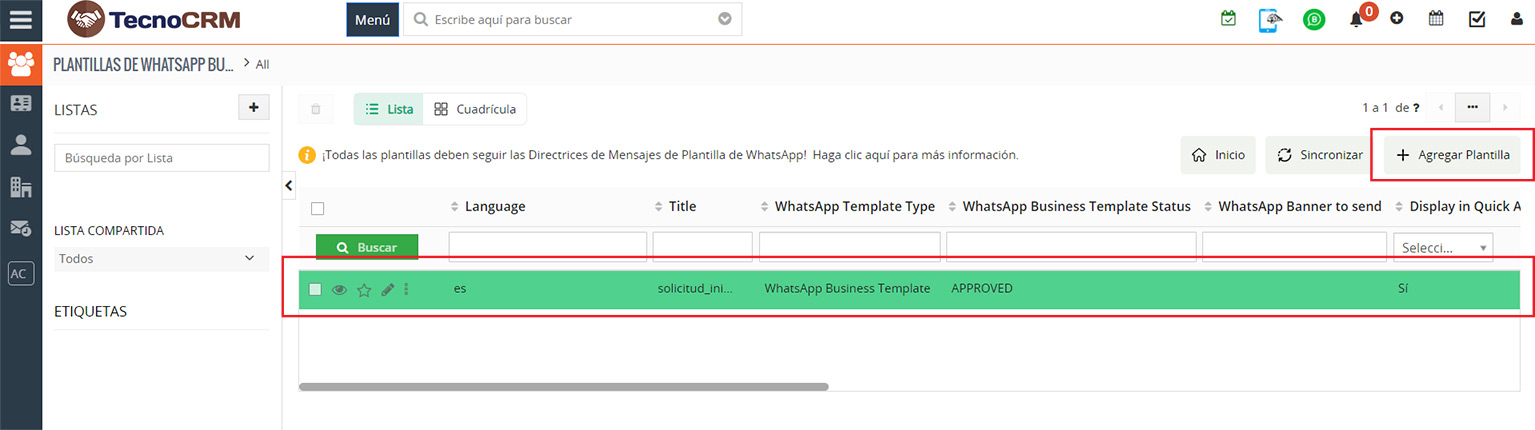Expand the Lista Compartida 'Todos' dropdown
Screen dimensions: 1535x430
coord(161,259)
